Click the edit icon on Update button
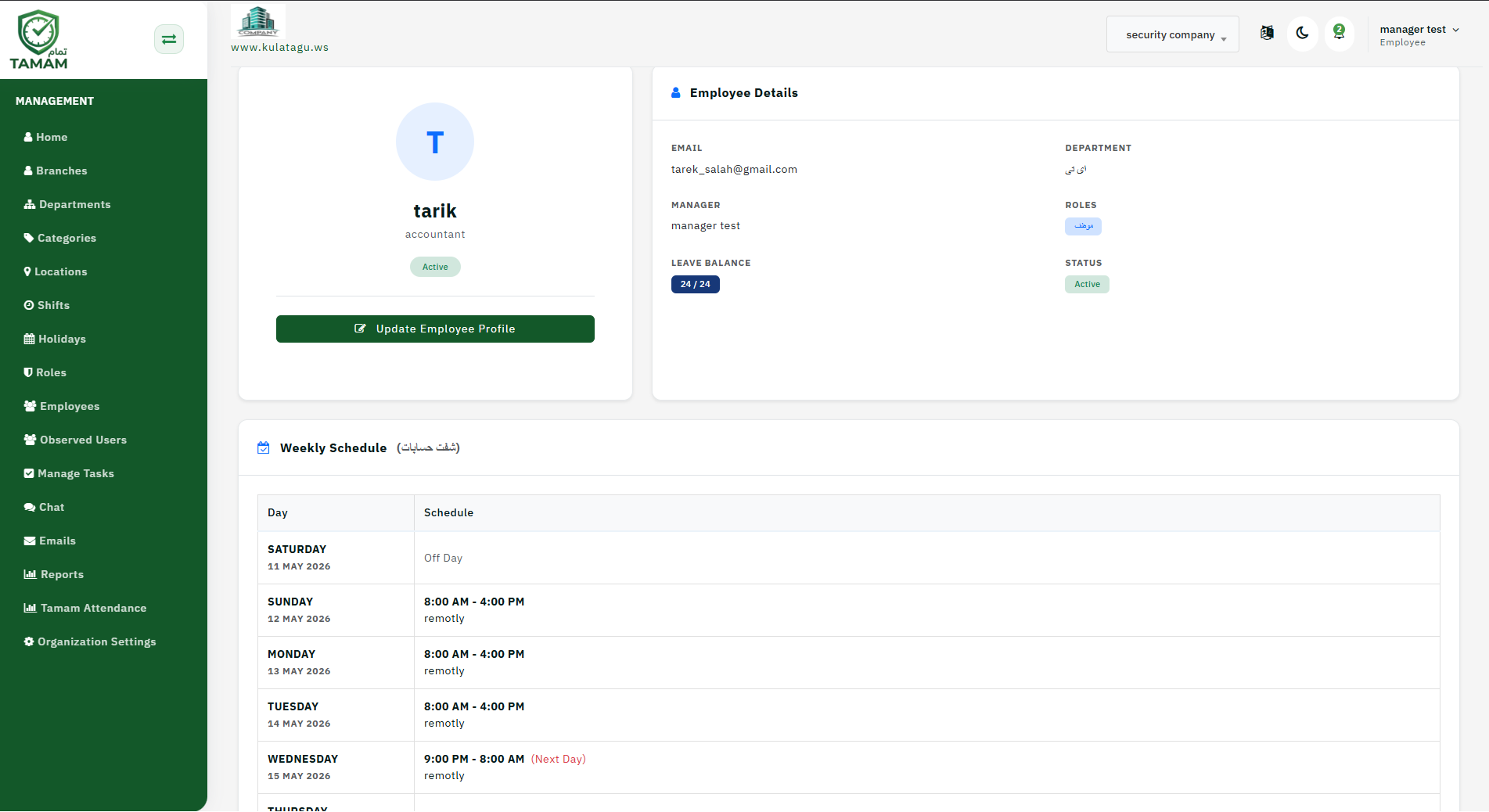This screenshot has width=1489, height=812. [360, 329]
